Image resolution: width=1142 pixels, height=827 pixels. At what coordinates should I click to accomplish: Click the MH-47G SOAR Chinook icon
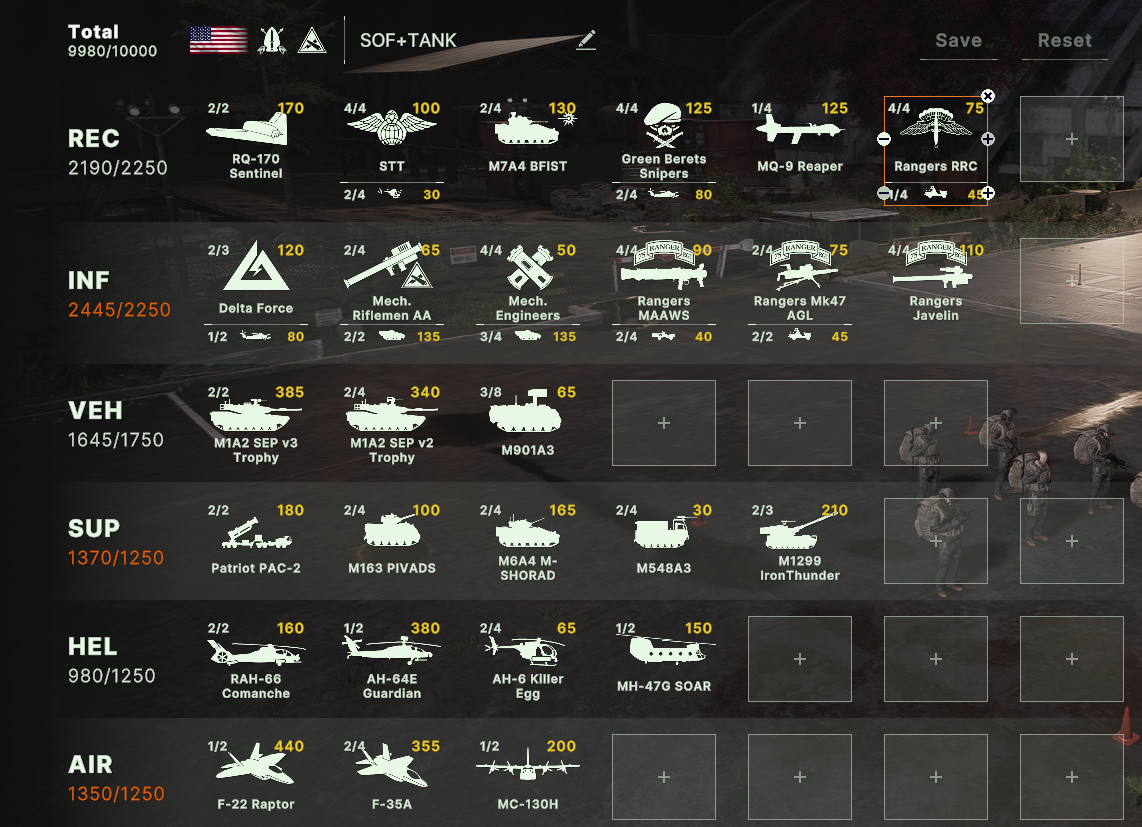(665, 649)
